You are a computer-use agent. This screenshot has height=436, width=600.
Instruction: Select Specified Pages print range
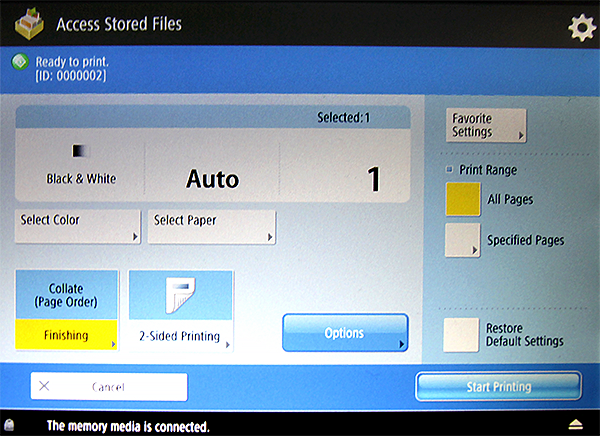click(x=463, y=240)
